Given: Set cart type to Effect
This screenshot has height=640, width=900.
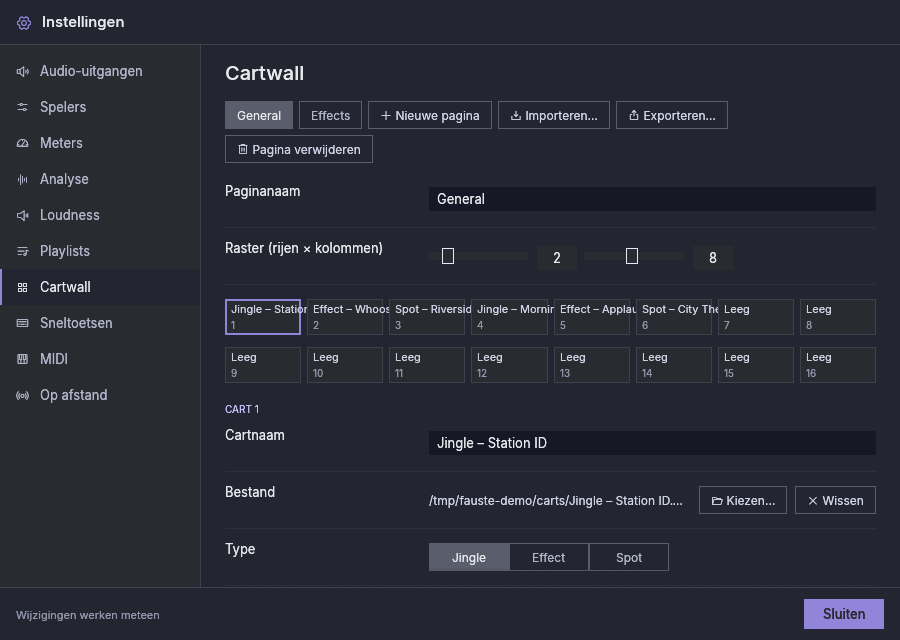Looking at the screenshot, I should [x=549, y=557].
